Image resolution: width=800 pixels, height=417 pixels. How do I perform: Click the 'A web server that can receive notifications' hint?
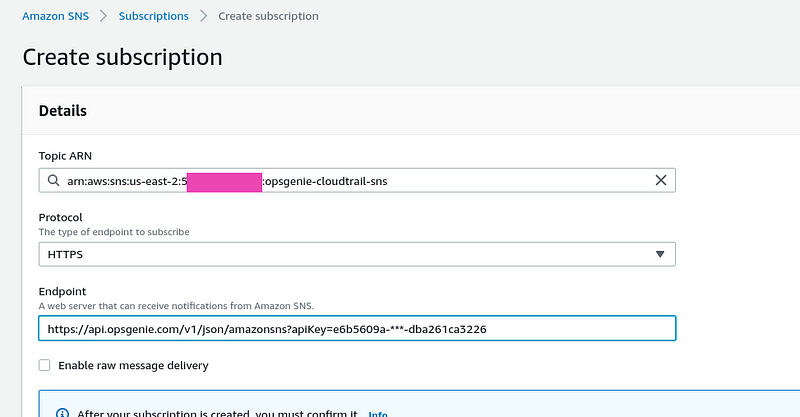tap(176, 306)
